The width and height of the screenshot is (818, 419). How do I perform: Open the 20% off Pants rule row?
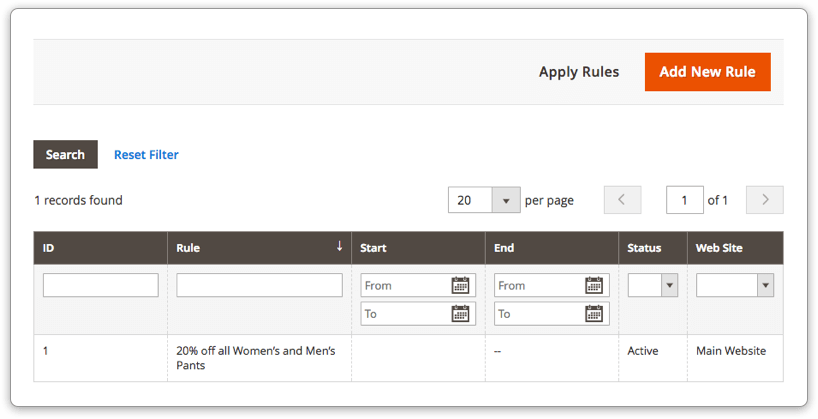(408, 358)
